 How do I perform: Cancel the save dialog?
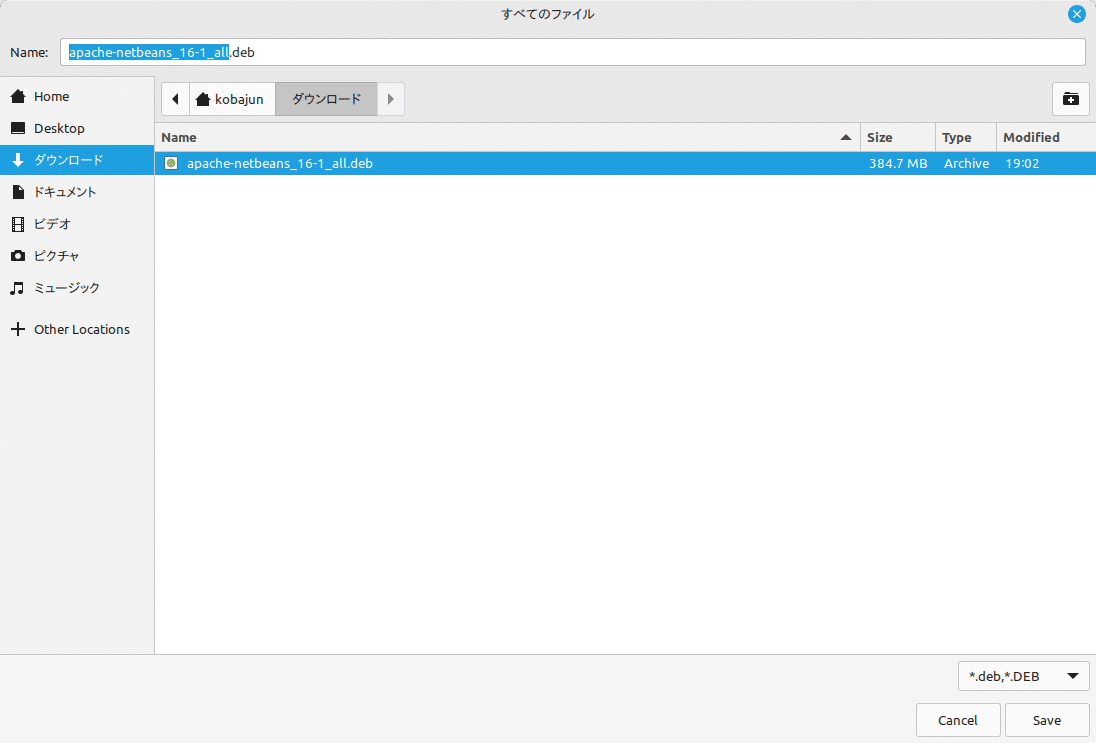coord(958,720)
